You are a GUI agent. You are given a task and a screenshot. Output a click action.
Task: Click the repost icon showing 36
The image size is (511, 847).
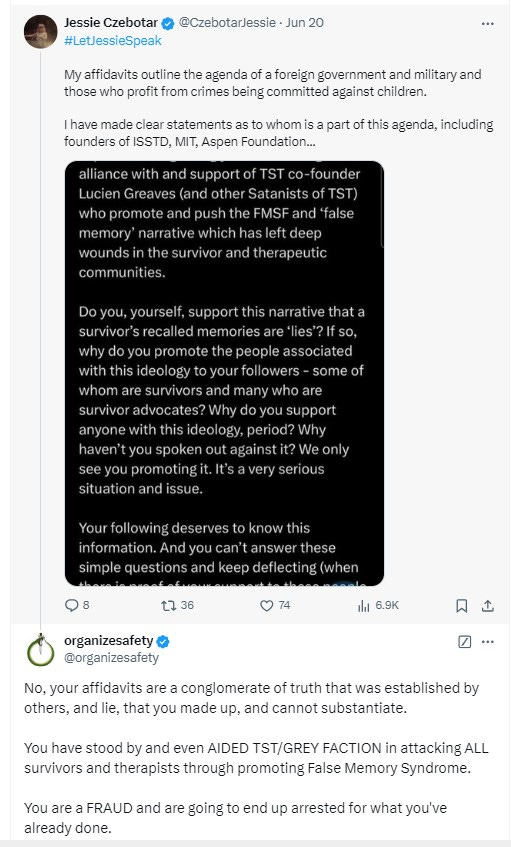(x=169, y=606)
